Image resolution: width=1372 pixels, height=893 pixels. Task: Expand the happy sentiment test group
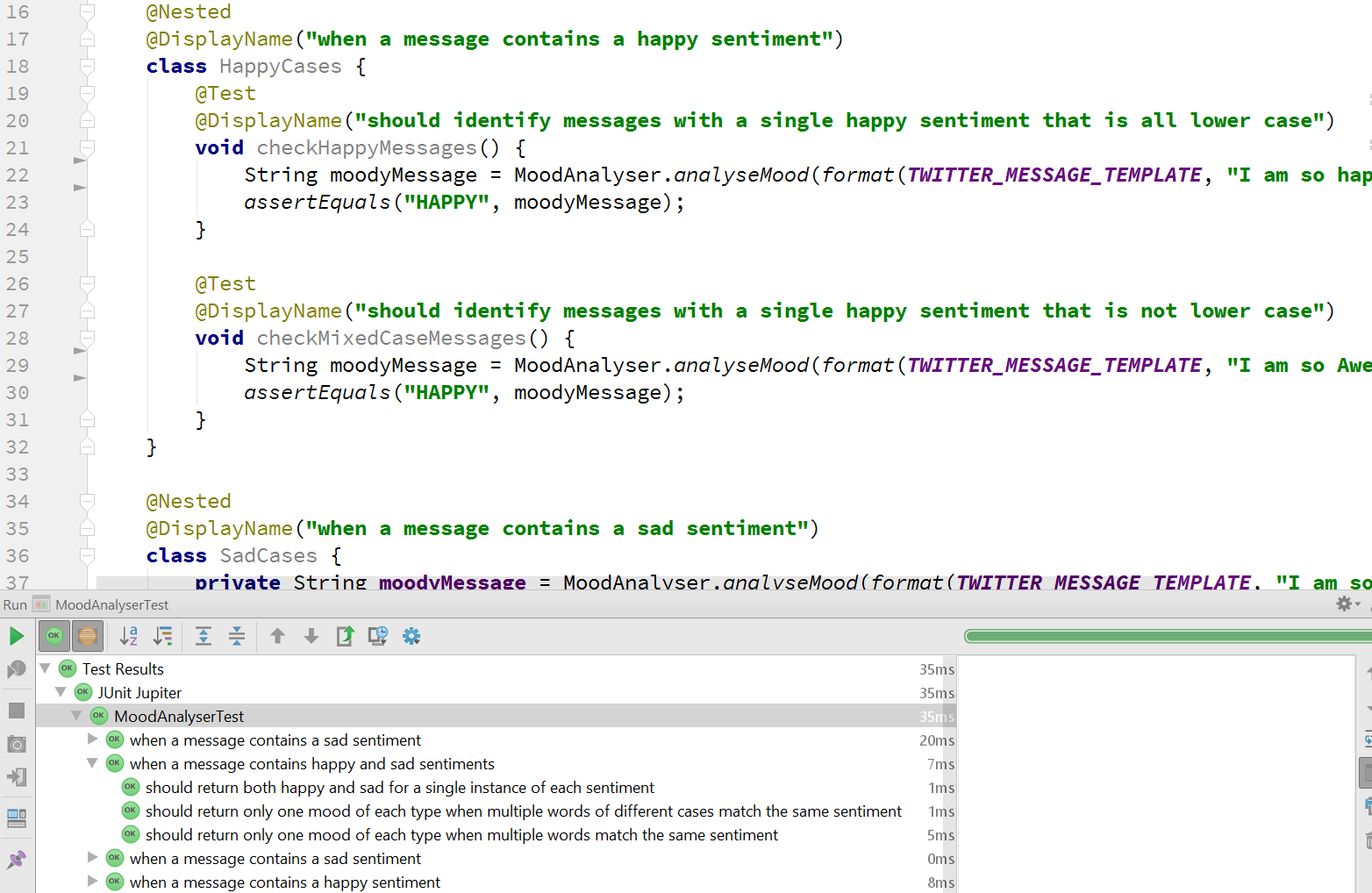(x=92, y=882)
